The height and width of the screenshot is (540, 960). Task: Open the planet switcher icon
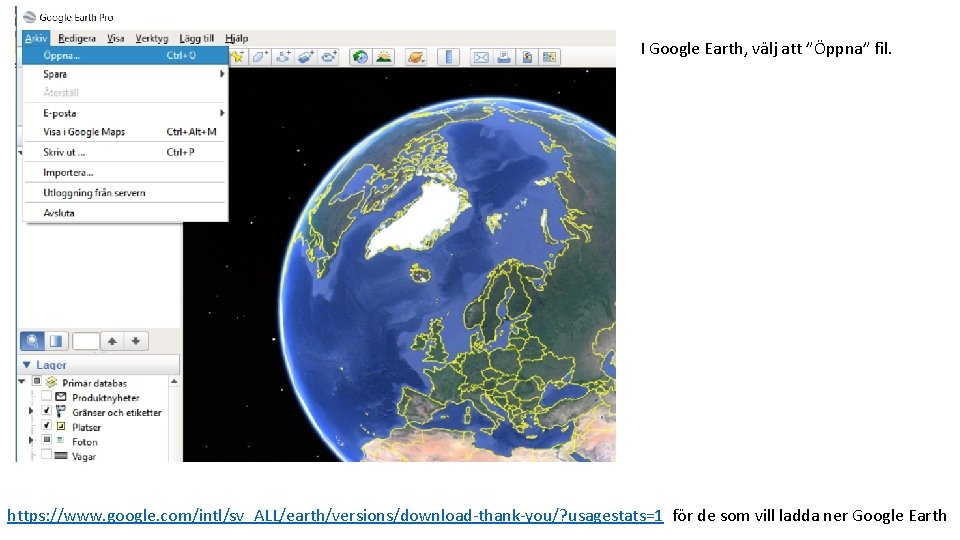coord(416,57)
